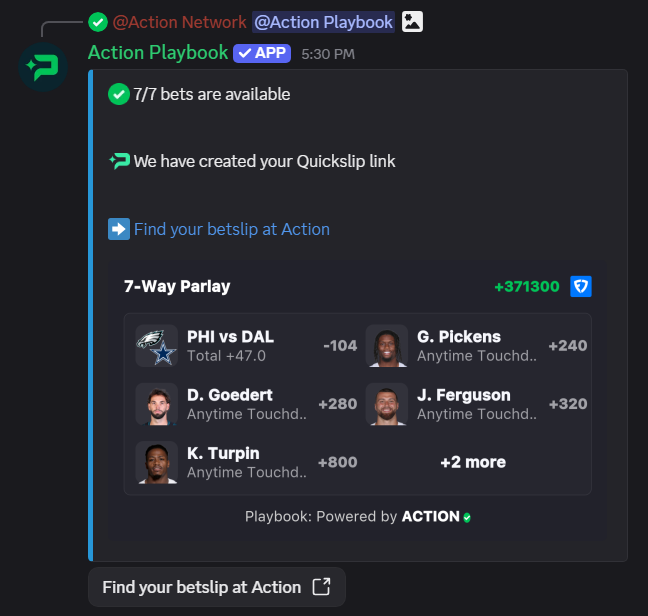This screenshot has height=616, width=648.
Task: Expand the +2 more bets
Action: pos(472,462)
